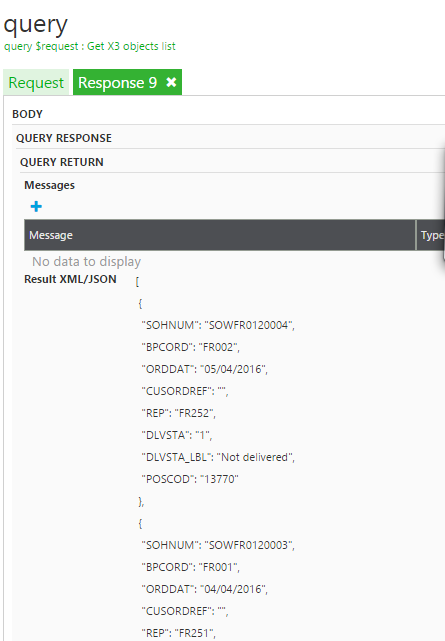Click the SOWFR0120004 order number line

tap(218, 325)
